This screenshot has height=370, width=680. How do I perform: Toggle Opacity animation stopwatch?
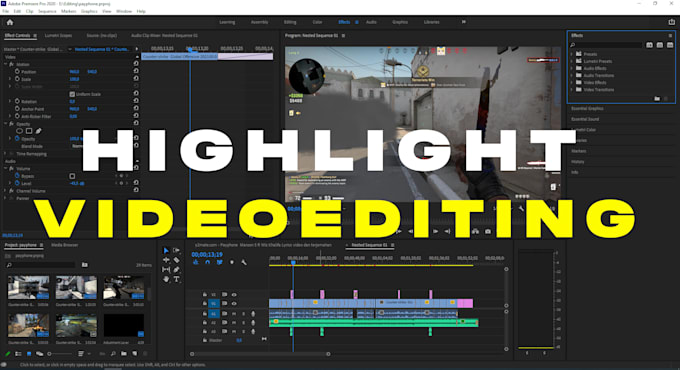point(17,139)
